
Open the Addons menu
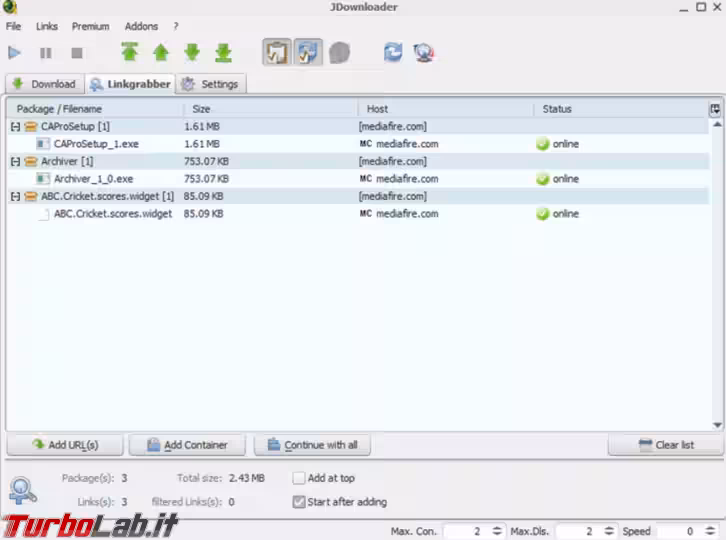pyautogui.click(x=141, y=26)
